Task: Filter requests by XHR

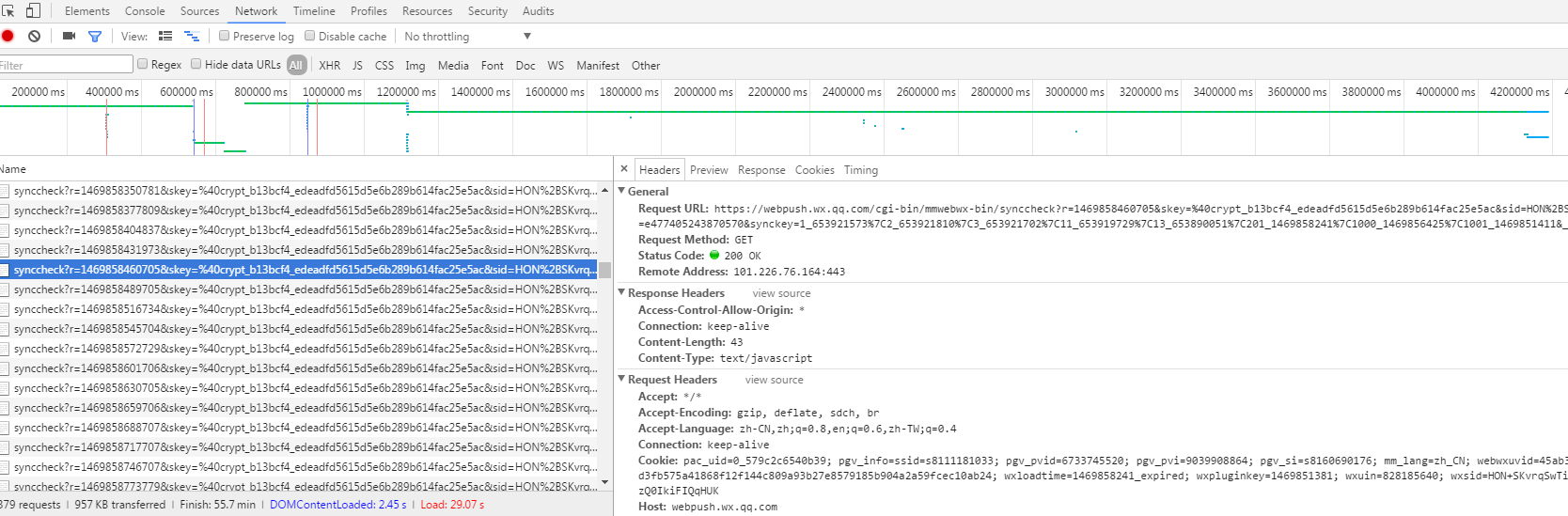Action: (329, 65)
